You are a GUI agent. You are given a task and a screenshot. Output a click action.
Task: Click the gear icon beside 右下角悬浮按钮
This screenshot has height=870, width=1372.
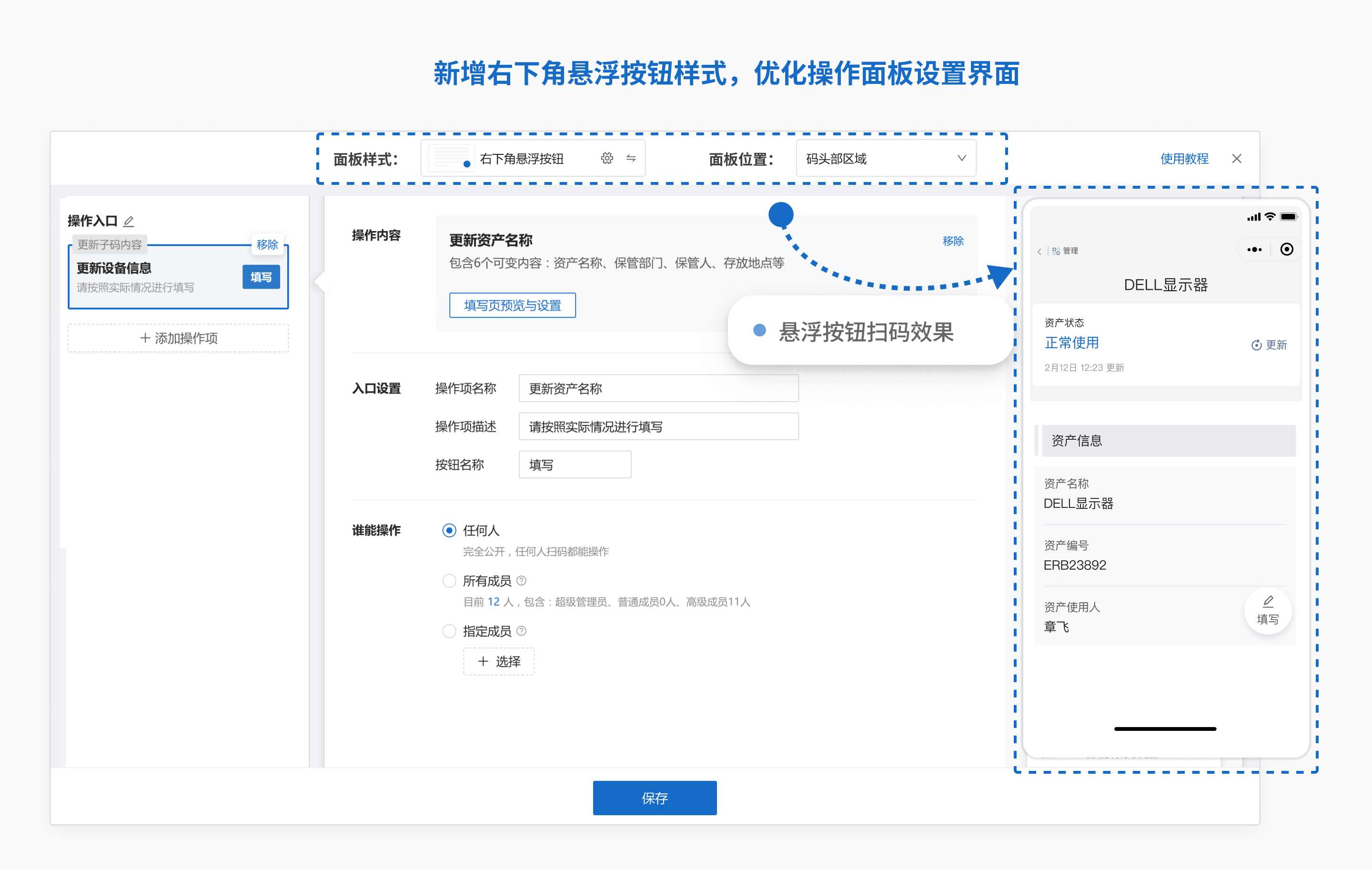(x=607, y=158)
